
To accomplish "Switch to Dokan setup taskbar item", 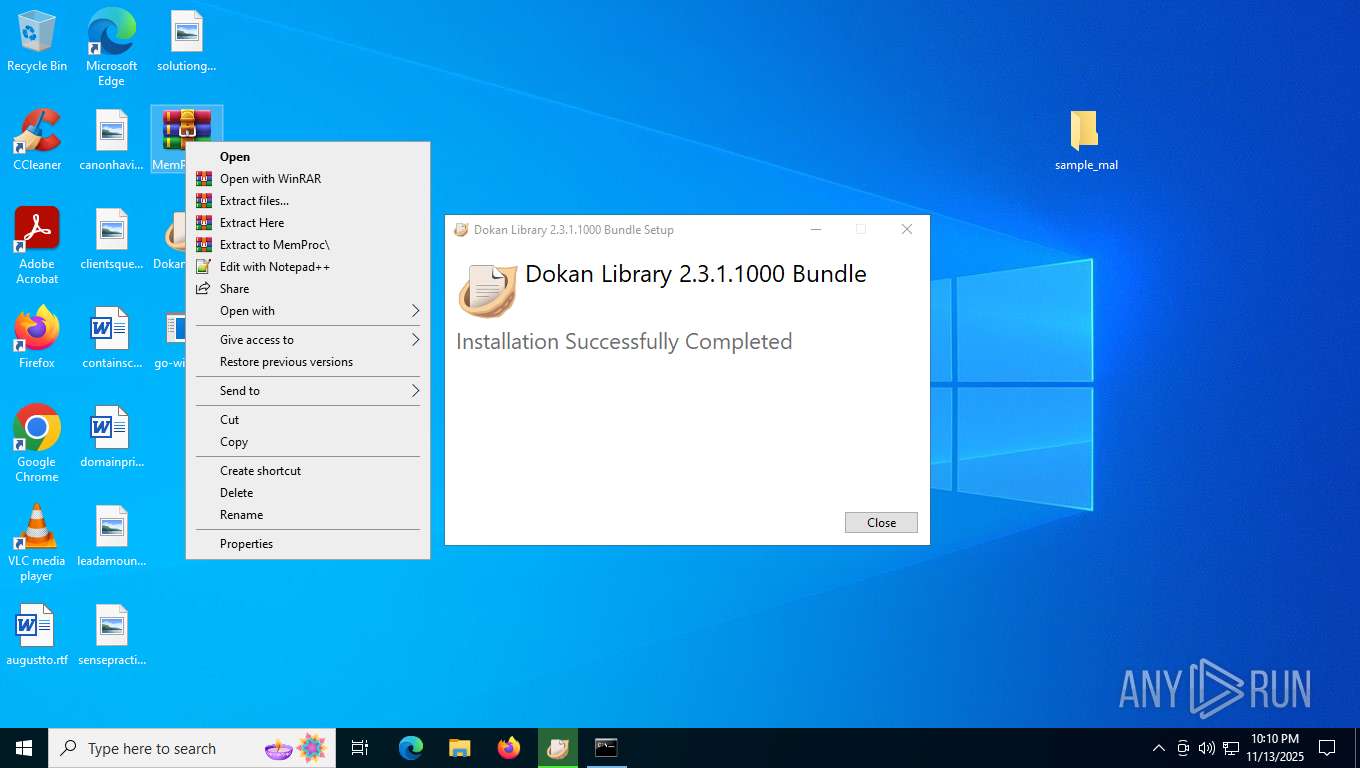I will pos(558,748).
